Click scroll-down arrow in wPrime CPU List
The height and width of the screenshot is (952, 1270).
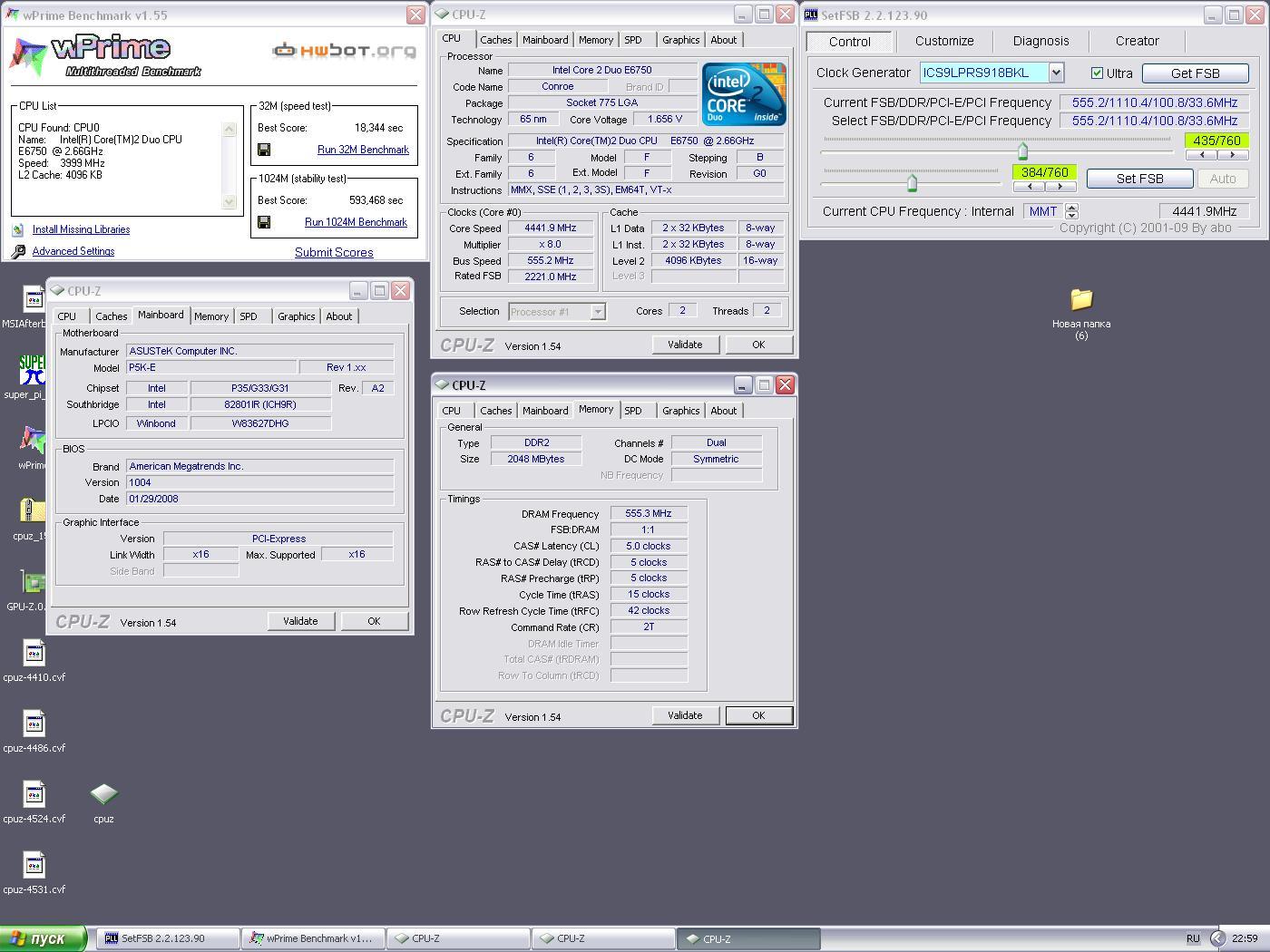pos(230,201)
